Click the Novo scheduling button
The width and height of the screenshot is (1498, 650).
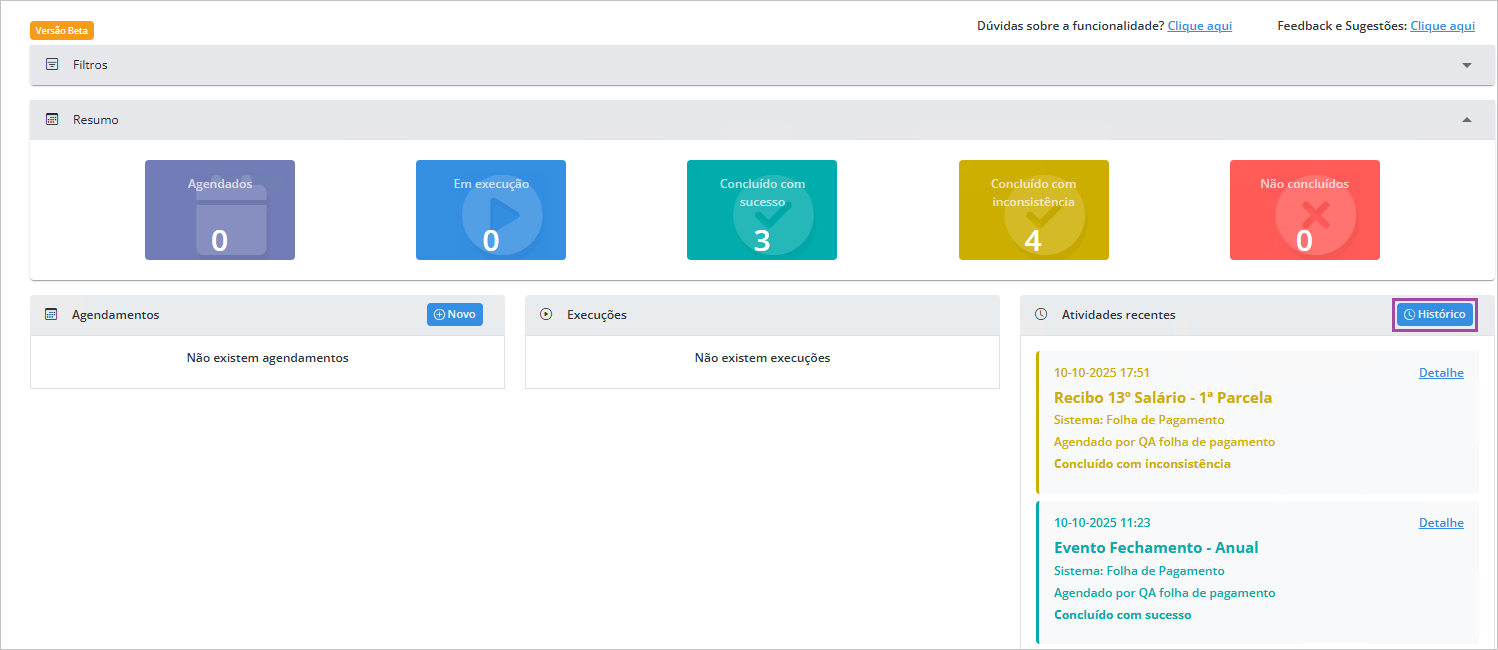[x=455, y=315]
